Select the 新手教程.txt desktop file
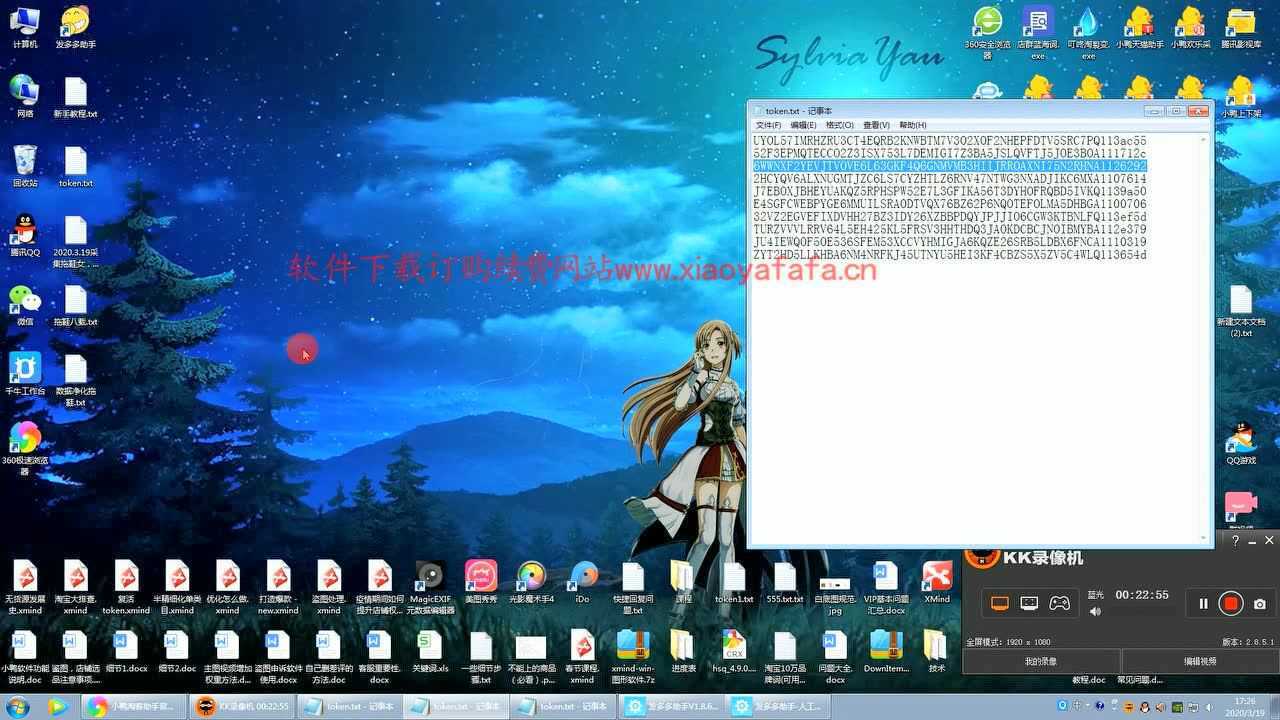This screenshot has height=720, width=1280. pos(76,96)
